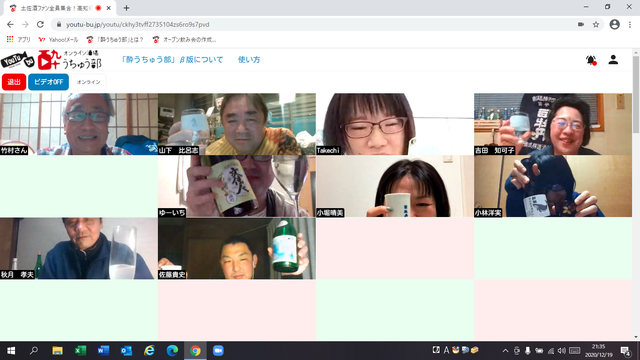Open the Chrome profile avatar
Screen dimensions: 640x360
pos(615,24)
